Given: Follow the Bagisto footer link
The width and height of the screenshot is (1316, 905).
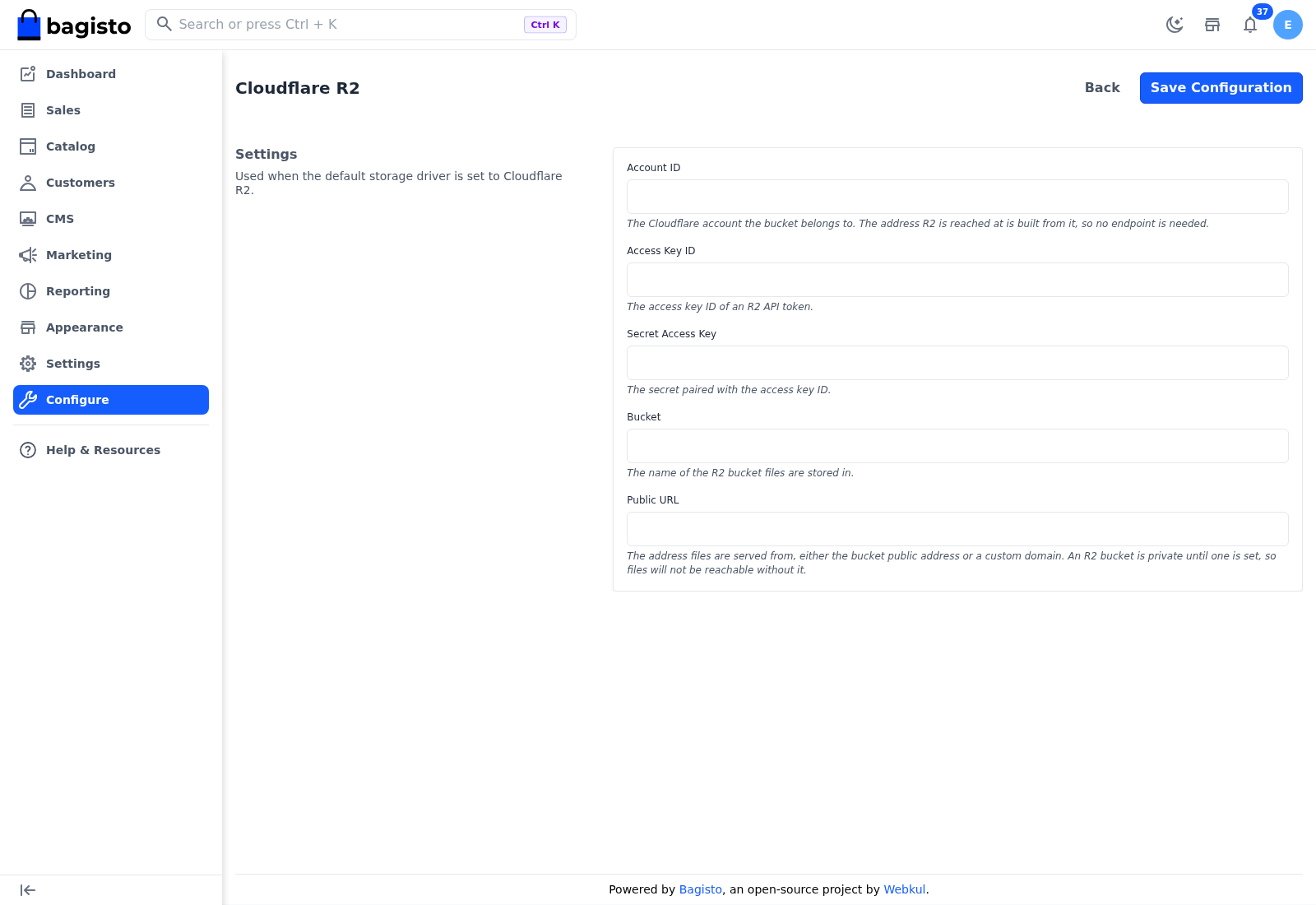Looking at the screenshot, I should click(x=701, y=889).
